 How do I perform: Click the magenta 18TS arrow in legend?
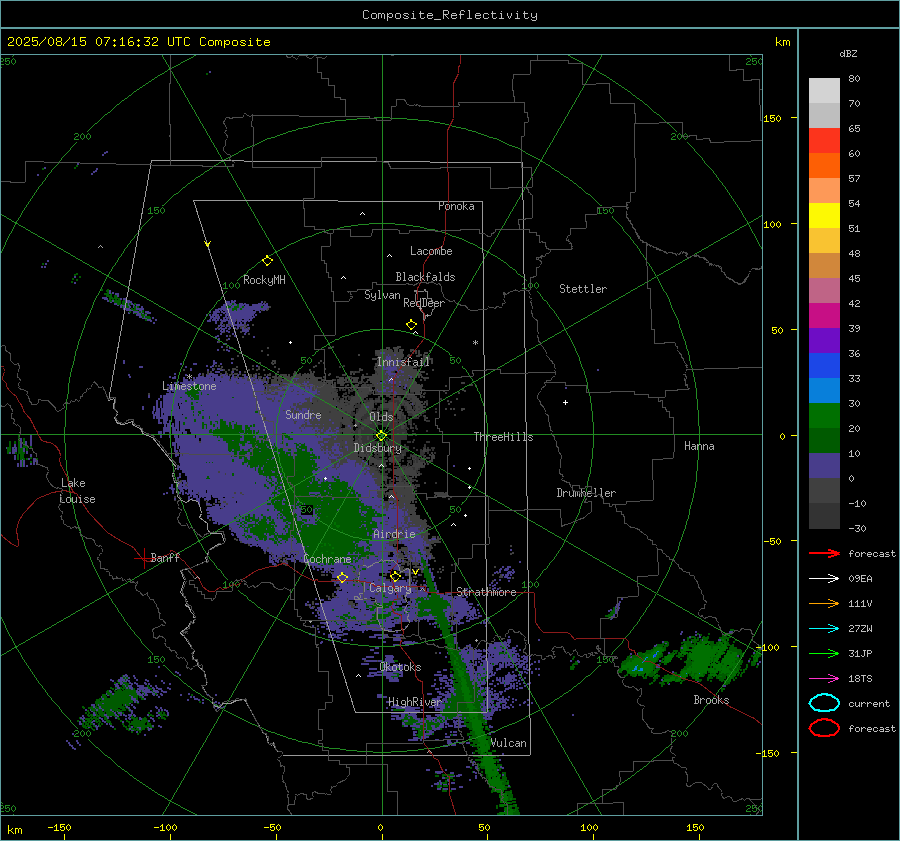[824, 679]
